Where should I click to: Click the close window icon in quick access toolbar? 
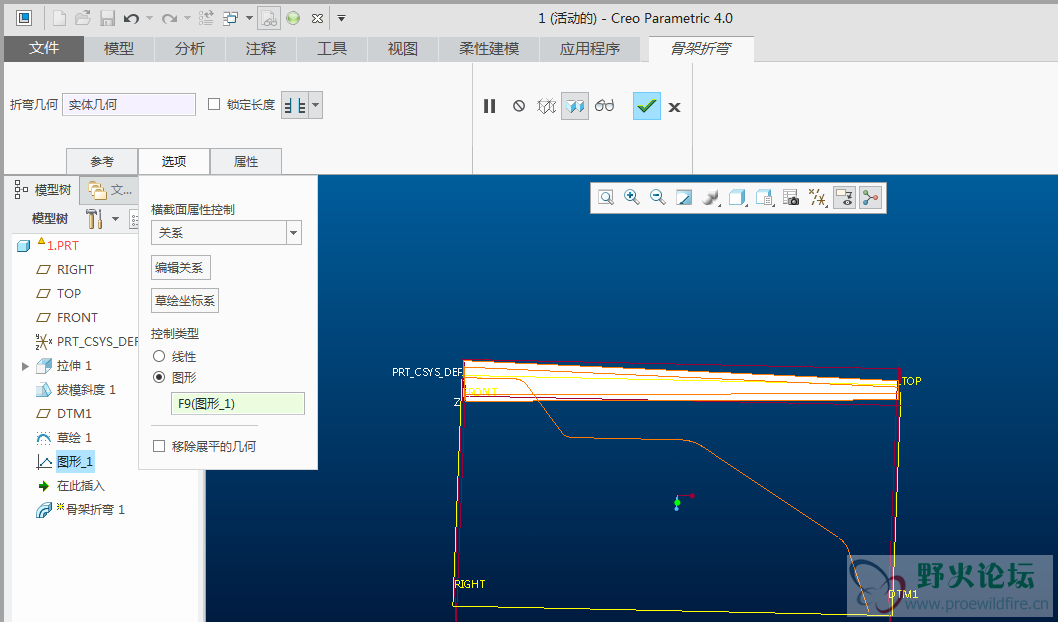[318, 19]
